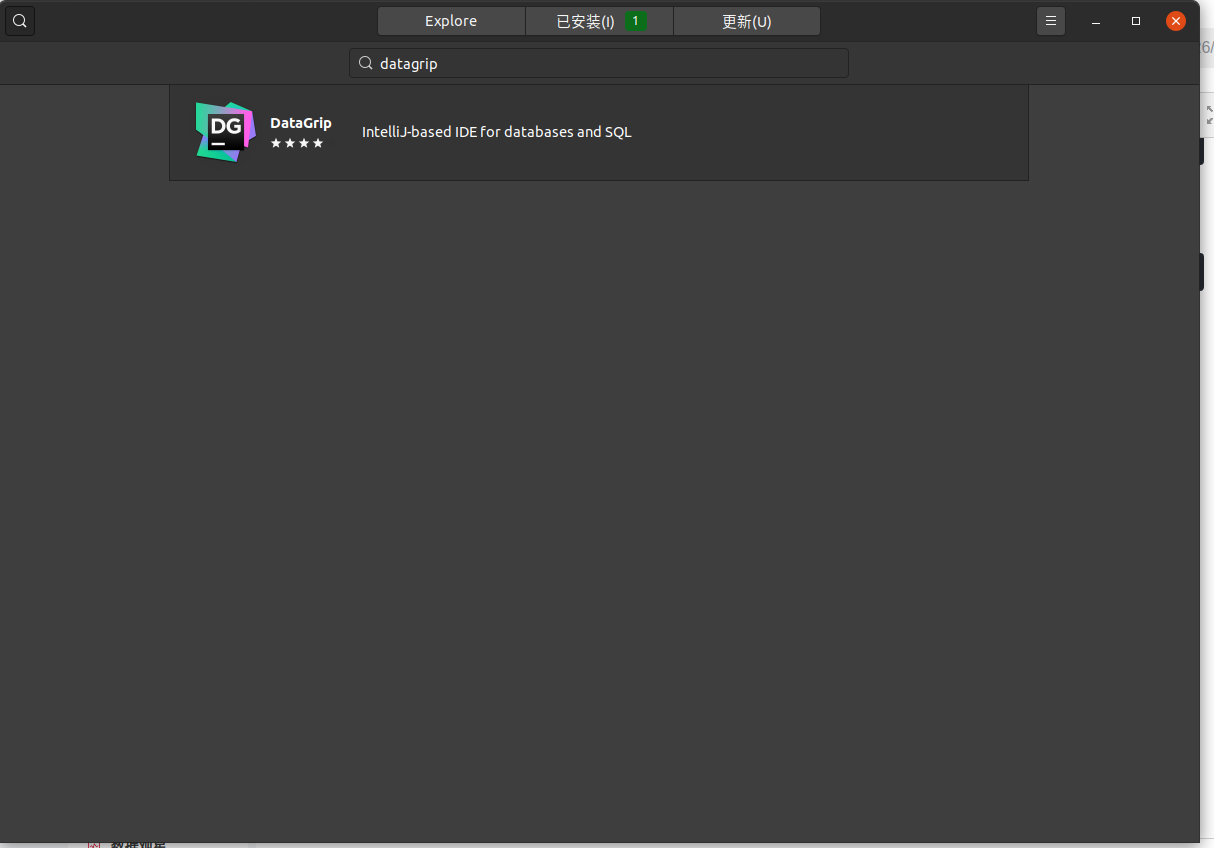Screen dimensions: 1214x848
Task: Click the magnifier icon inside the search bar
Action: click(x=366, y=63)
